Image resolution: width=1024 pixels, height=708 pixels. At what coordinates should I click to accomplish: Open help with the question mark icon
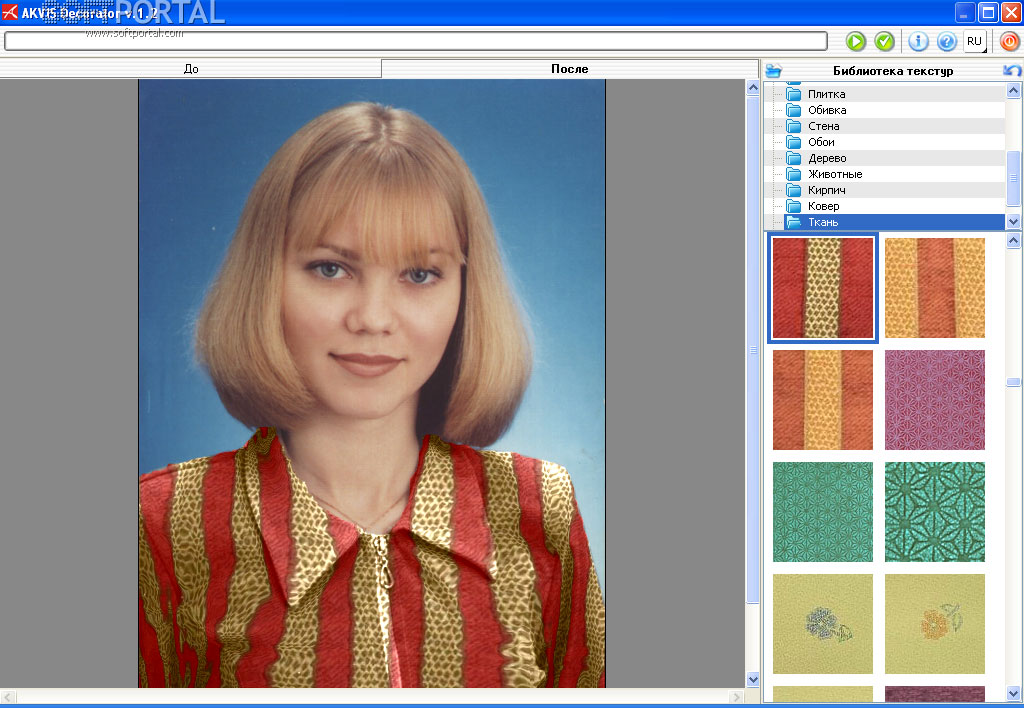coord(946,41)
